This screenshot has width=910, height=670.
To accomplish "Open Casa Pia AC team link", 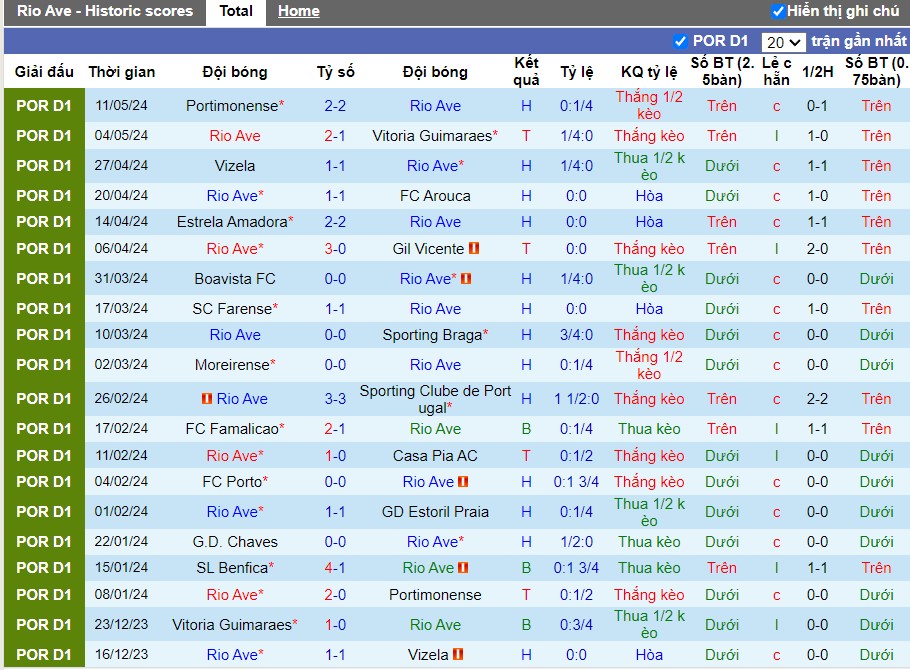I will click(435, 456).
